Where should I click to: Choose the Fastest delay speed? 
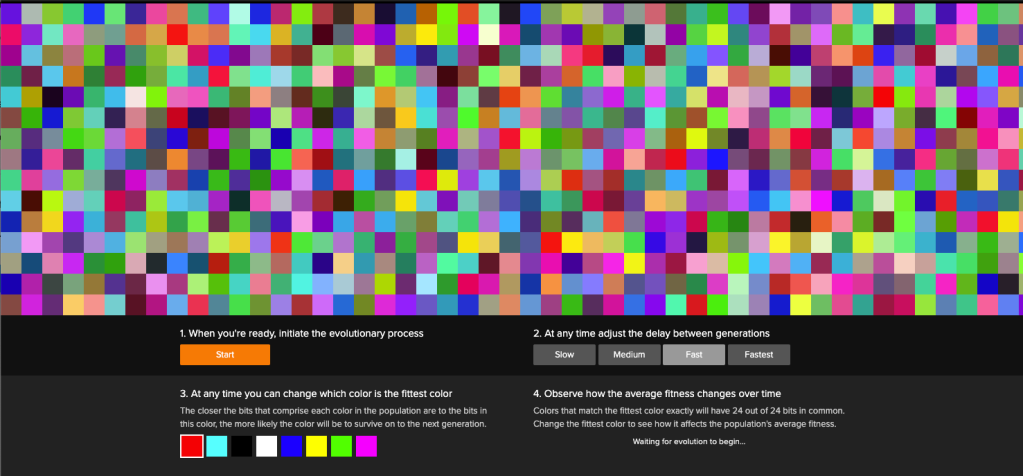tap(758, 355)
